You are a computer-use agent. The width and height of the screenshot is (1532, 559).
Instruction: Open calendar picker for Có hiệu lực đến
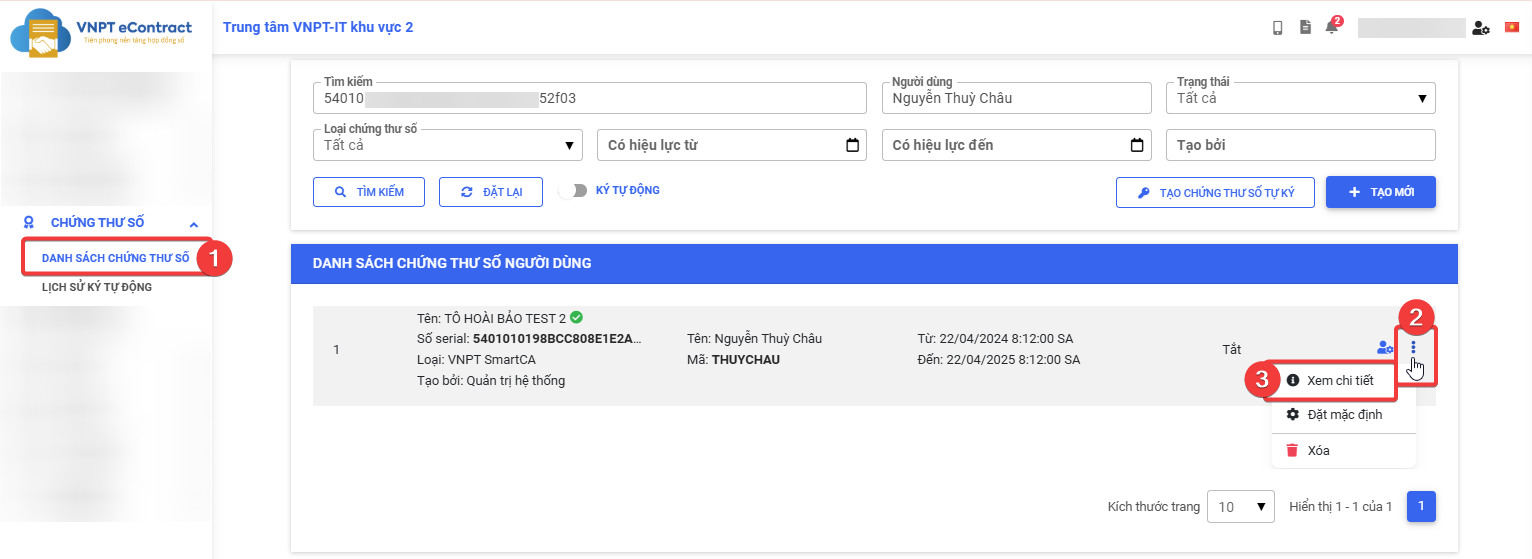(1136, 145)
